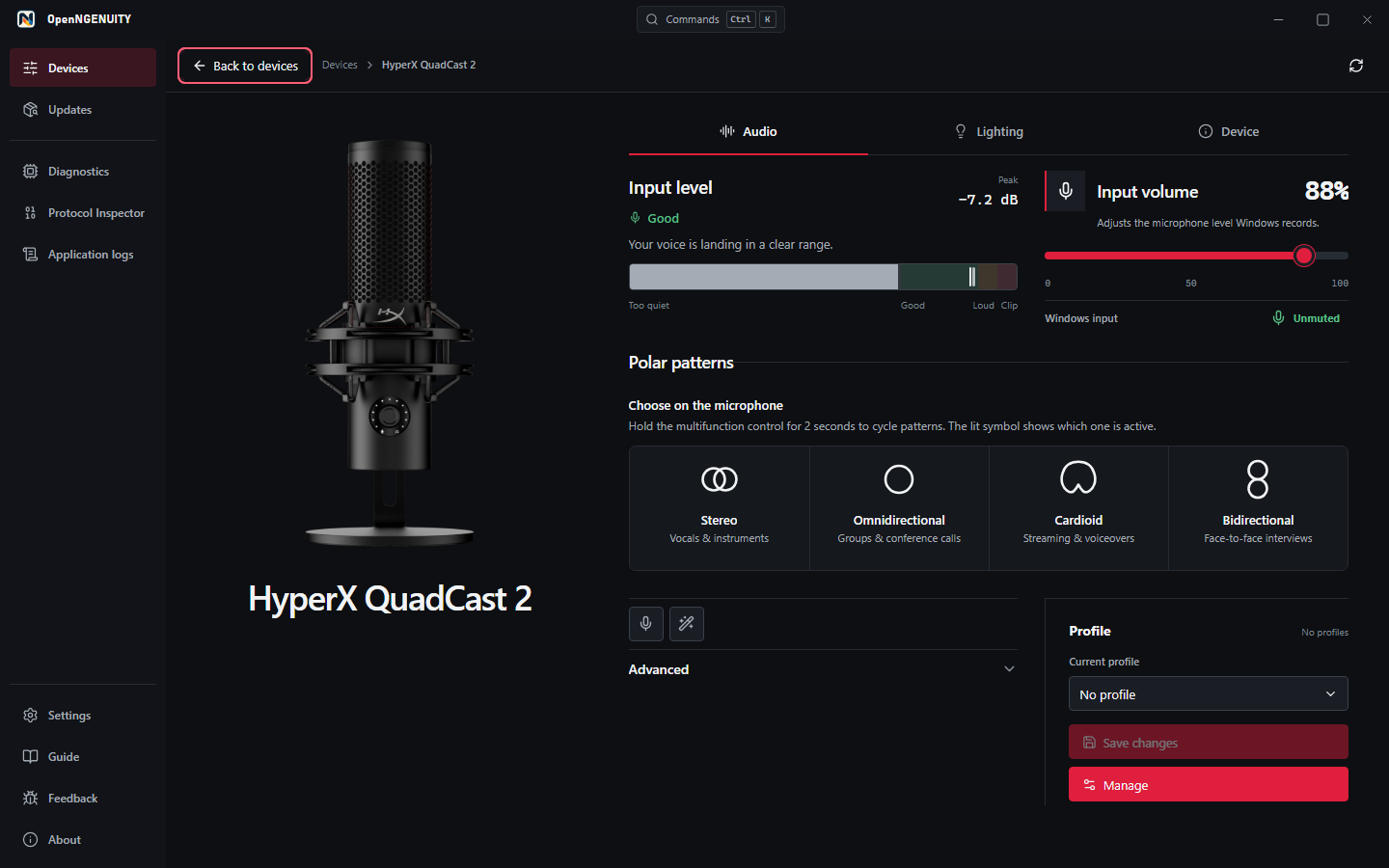Open the No profile dropdown
Image resolution: width=1389 pixels, height=868 pixels.
point(1209,694)
